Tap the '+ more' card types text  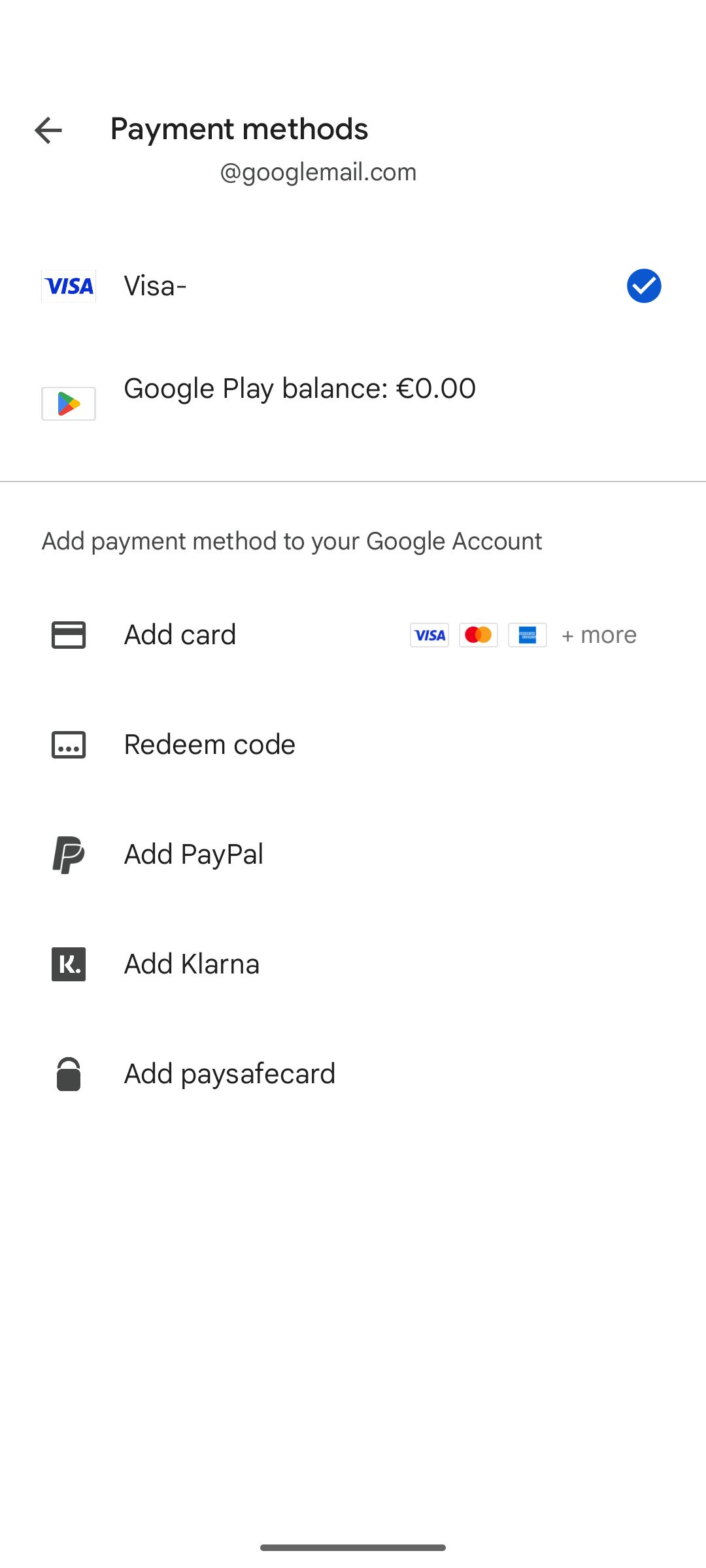pos(599,635)
